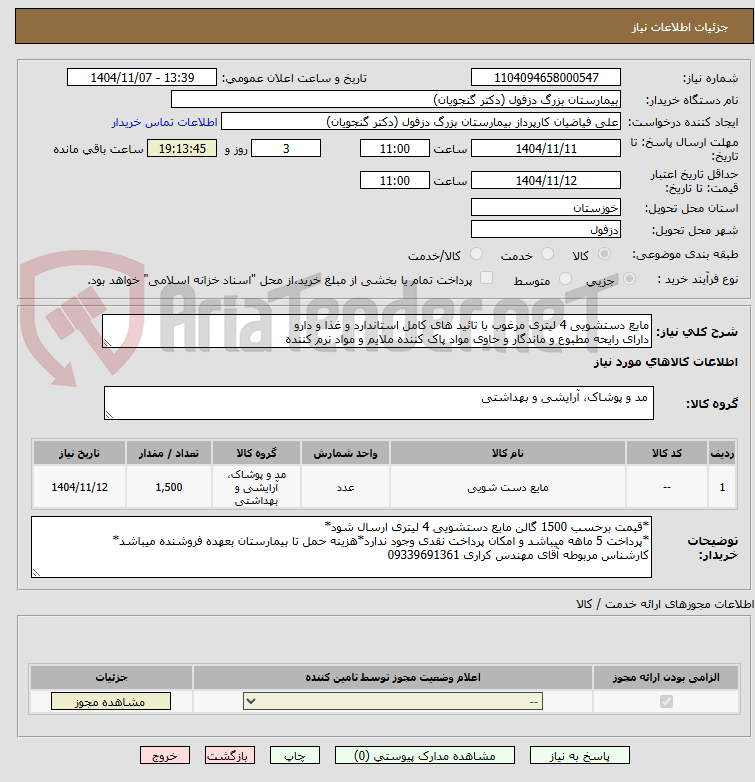Viewport: 755px width, 782px height.
Task: Click the price validity date 1404/11/12 field
Action: click(x=546, y=181)
